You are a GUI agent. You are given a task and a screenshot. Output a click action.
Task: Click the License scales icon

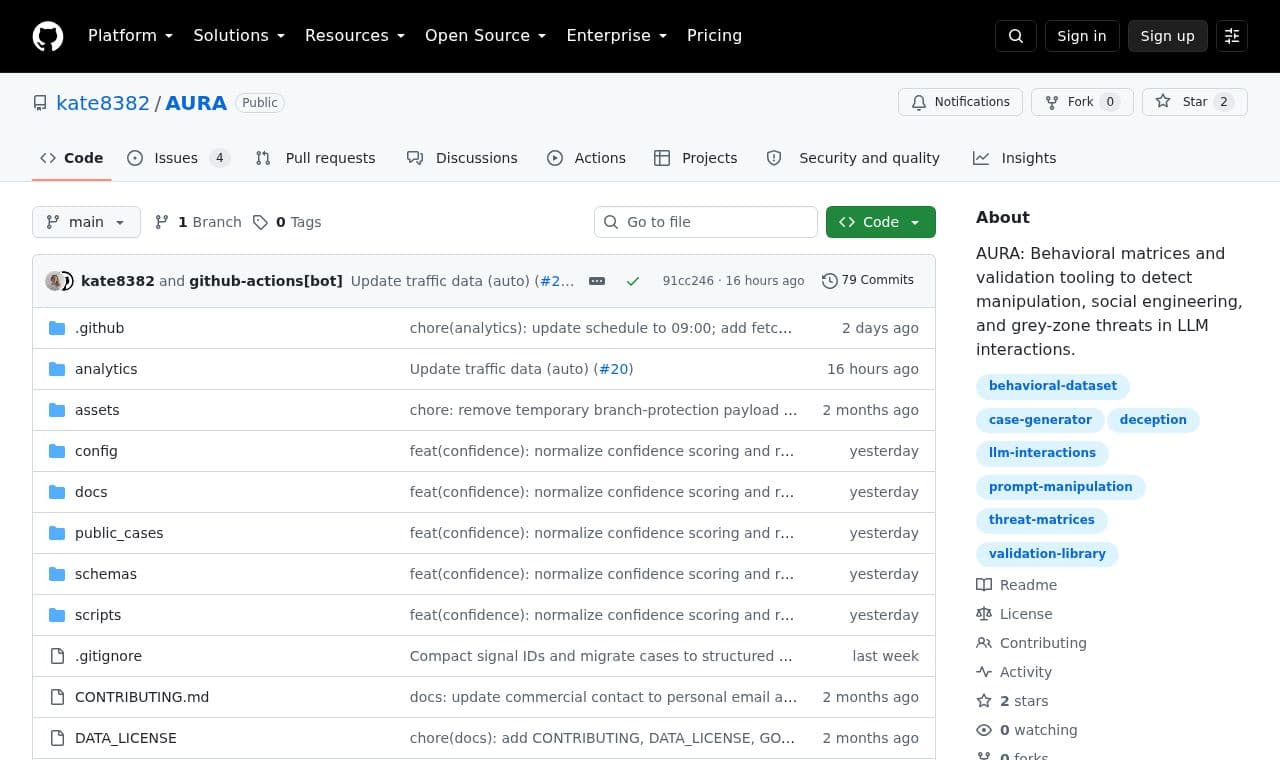click(984, 614)
